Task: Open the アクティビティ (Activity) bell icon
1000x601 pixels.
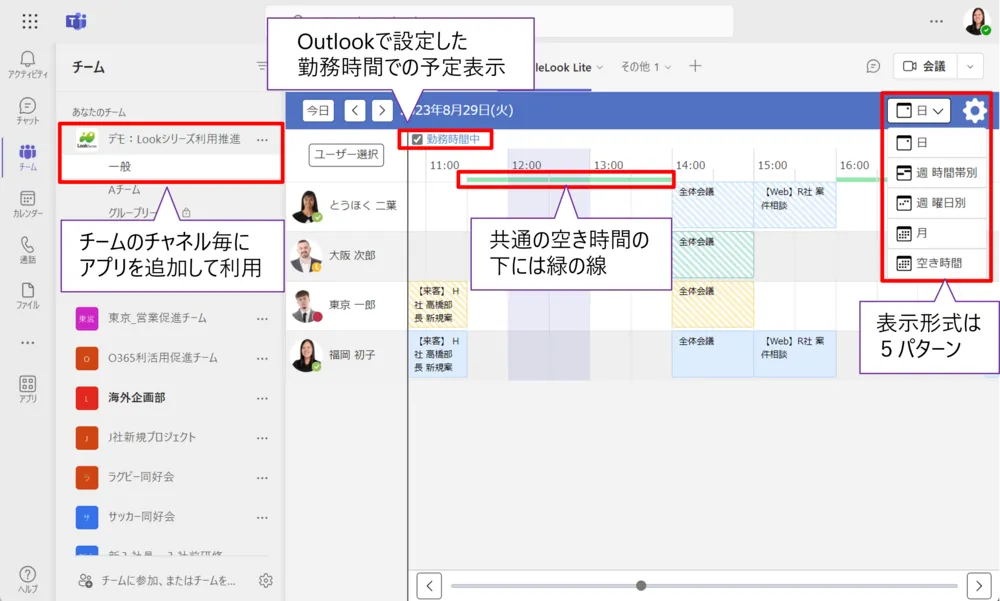Action: [28, 60]
